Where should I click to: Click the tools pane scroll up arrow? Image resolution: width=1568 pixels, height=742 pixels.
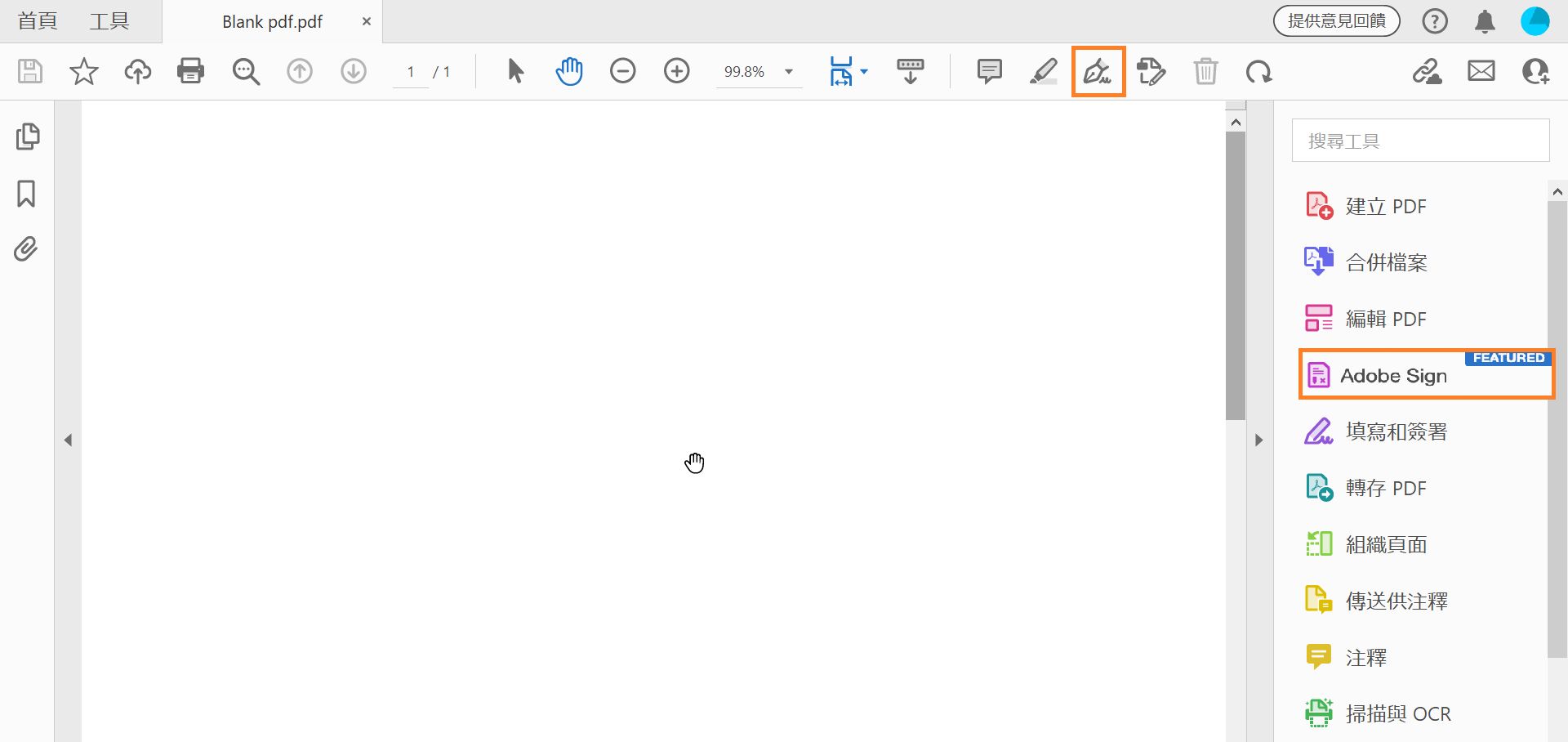click(x=1557, y=191)
